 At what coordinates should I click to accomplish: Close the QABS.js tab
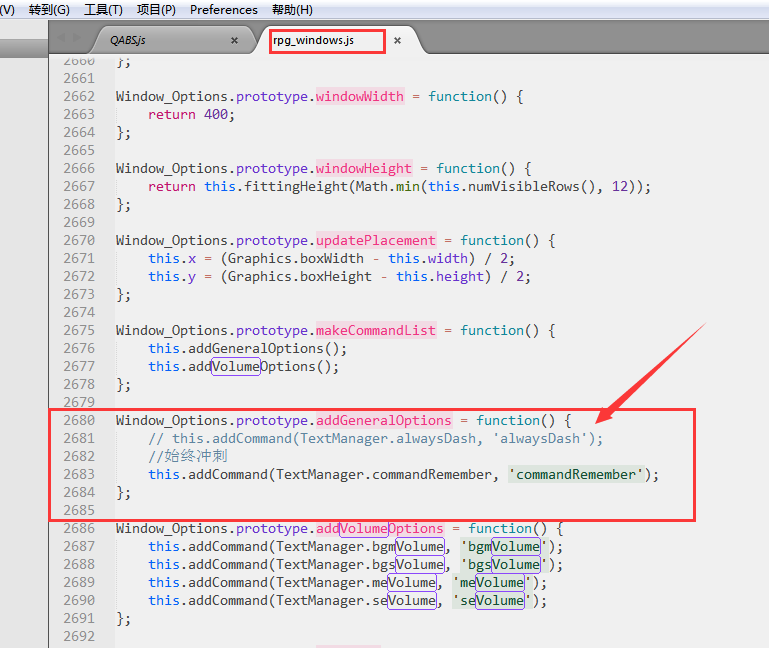point(234,40)
